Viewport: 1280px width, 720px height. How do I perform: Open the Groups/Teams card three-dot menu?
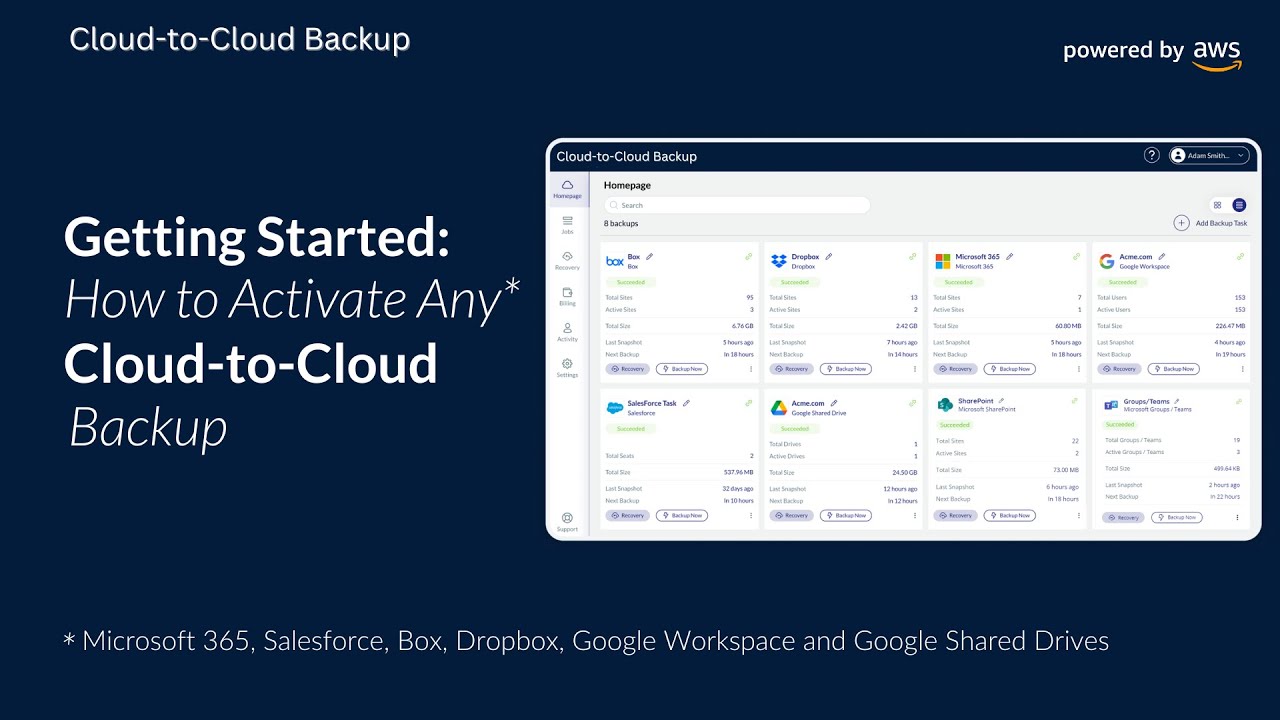[1237, 518]
